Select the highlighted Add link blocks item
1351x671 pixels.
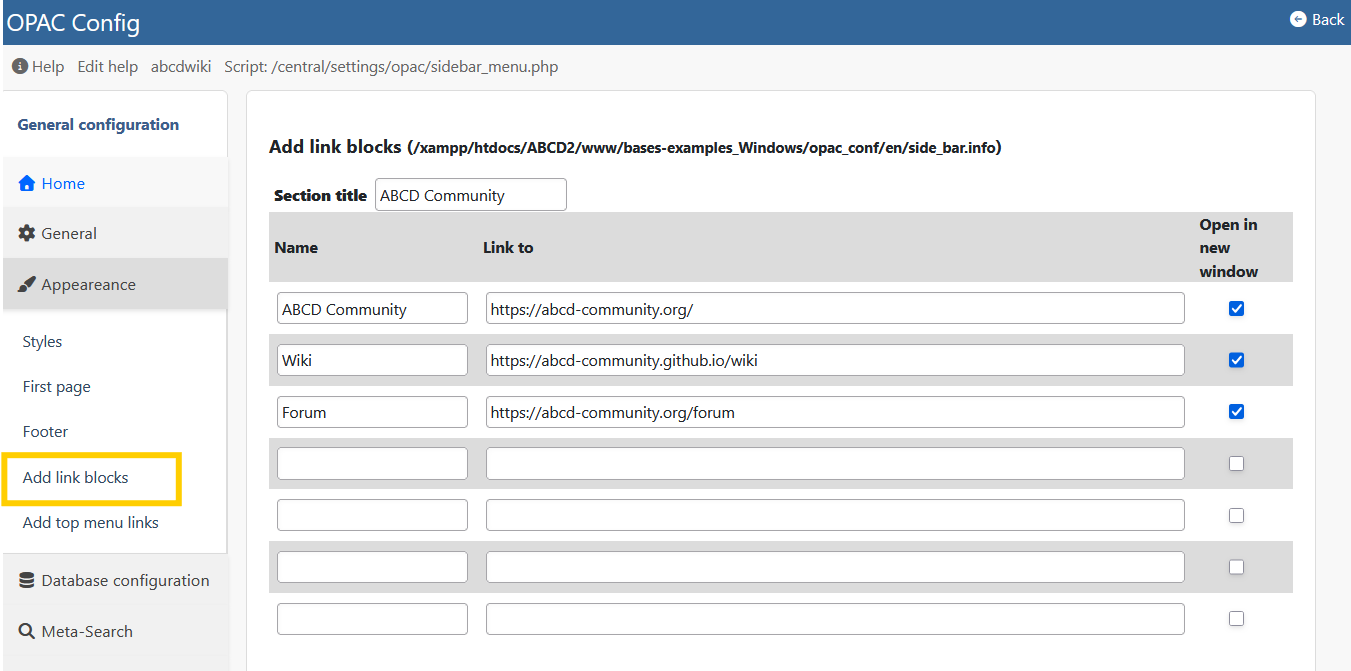pos(76,477)
